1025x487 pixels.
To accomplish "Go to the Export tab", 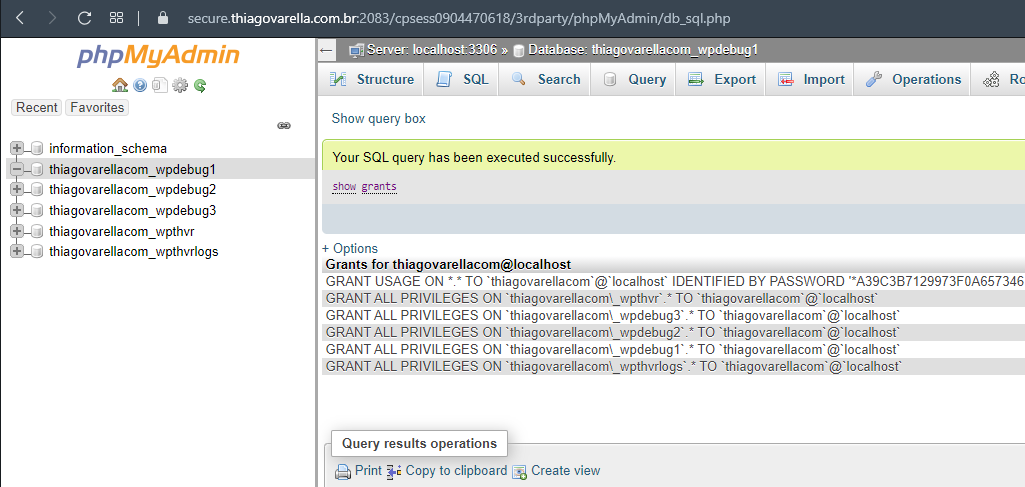I will click(720, 80).
